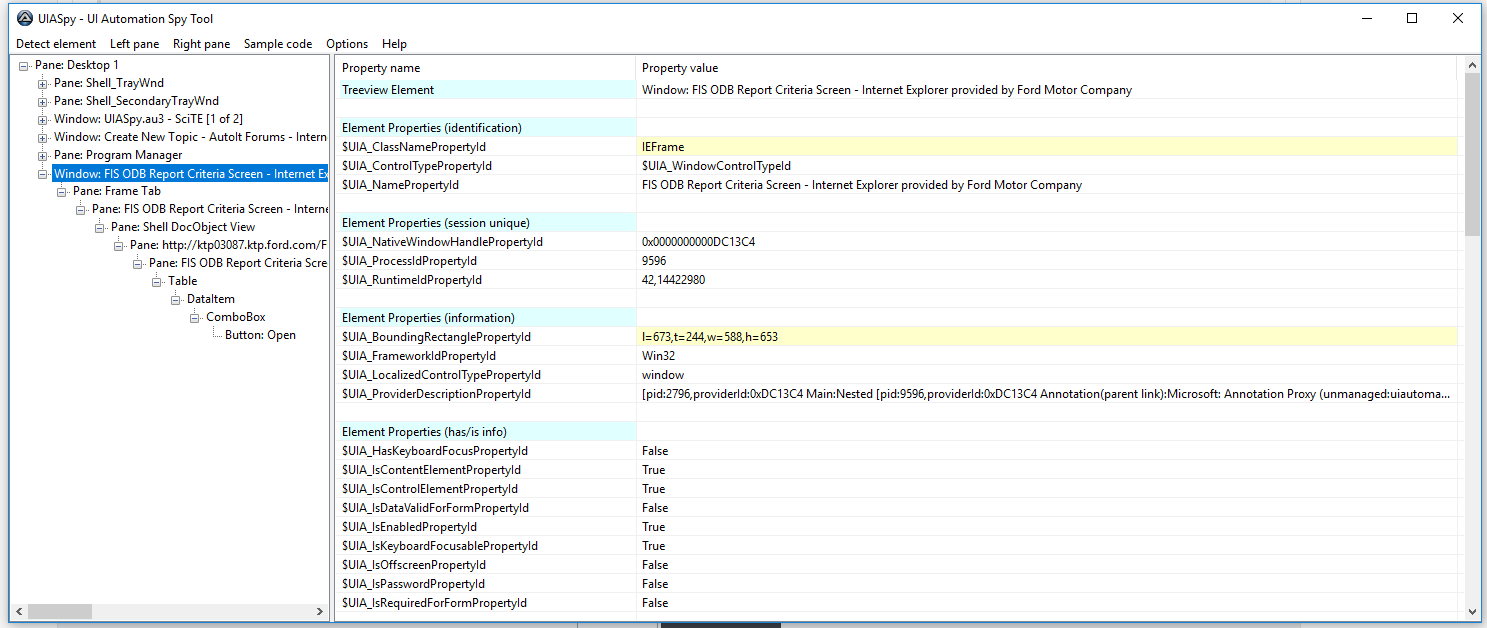This screenshot has width=1487, height=628.
Task: Select the highlighted Window: FIS ODB Report tree item
Action: coord(190,173)
